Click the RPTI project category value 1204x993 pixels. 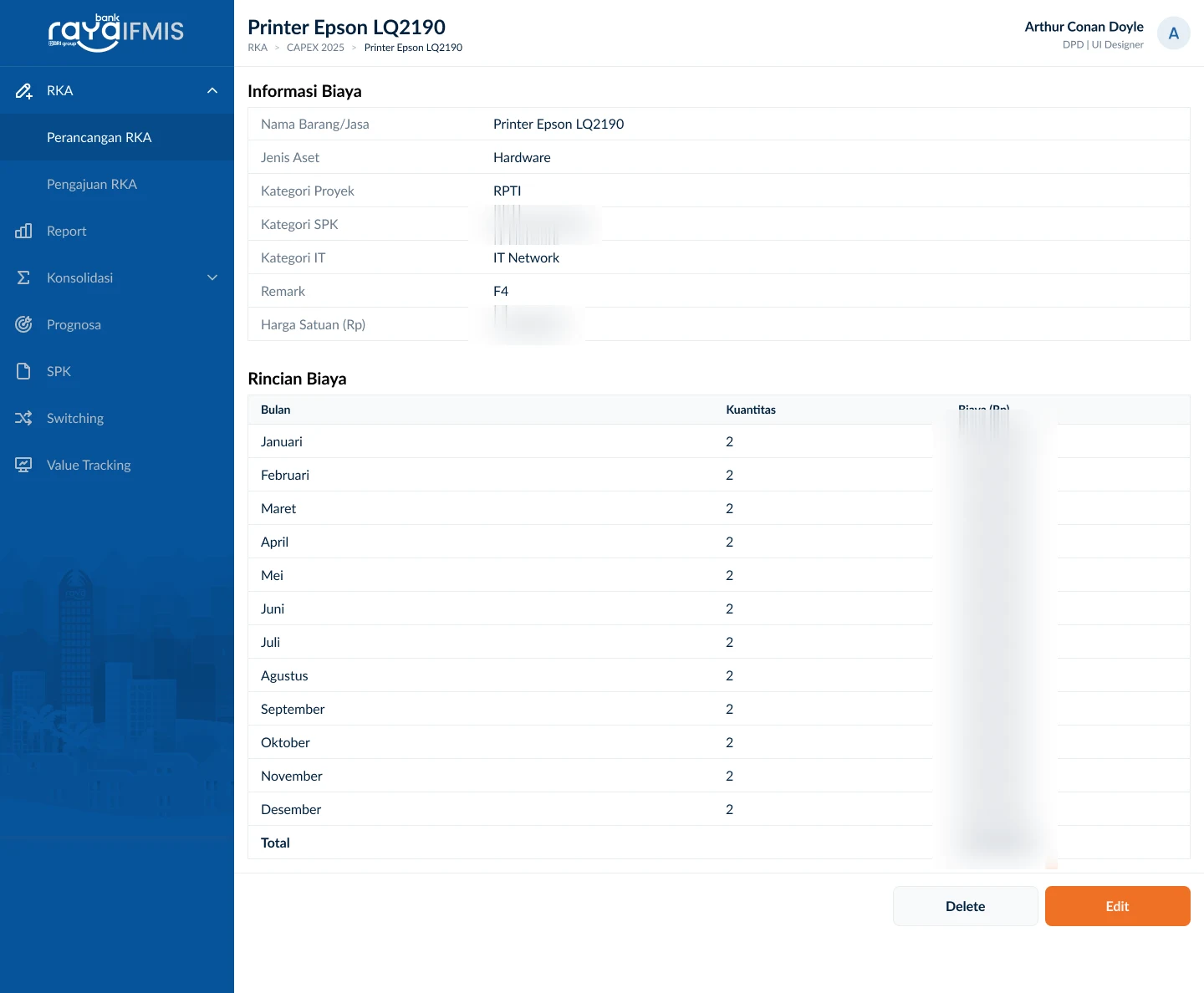tap(507, 191)
